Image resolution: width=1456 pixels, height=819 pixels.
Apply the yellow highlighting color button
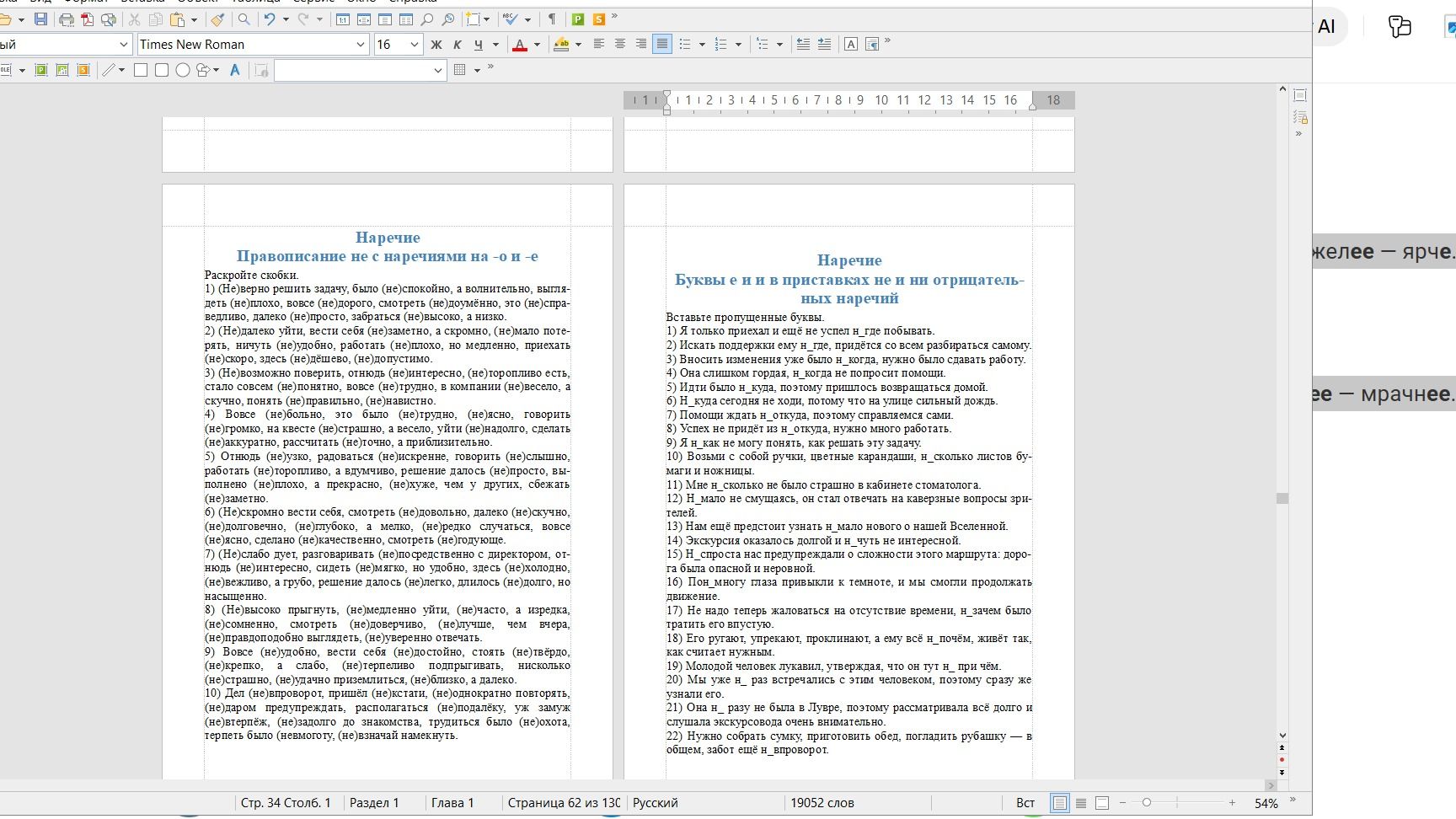tap(561, 45)
